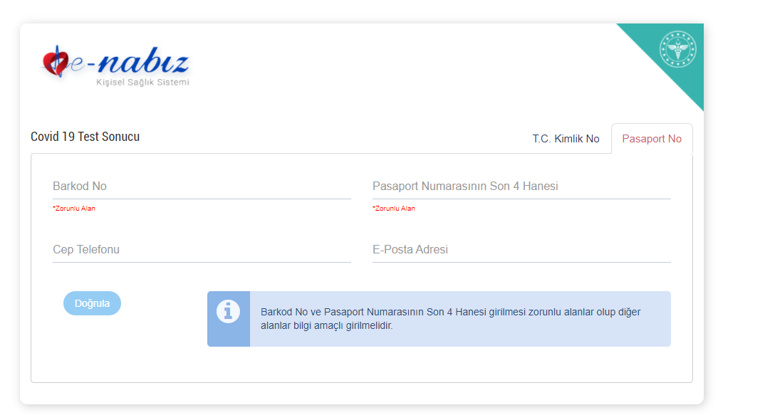This screenshot has width=770, height=420.
Task: Click the info message about required fields
Action: coord(450,318)
